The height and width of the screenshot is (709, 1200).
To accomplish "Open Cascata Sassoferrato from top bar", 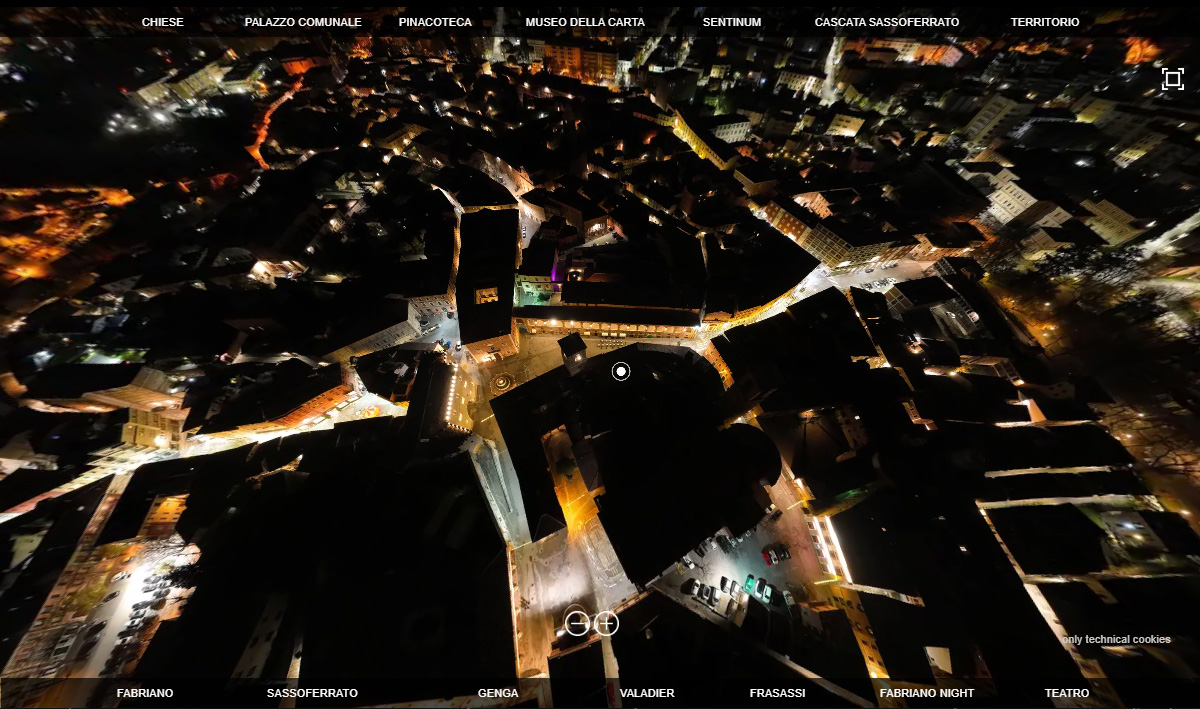I will coord(886,22).
